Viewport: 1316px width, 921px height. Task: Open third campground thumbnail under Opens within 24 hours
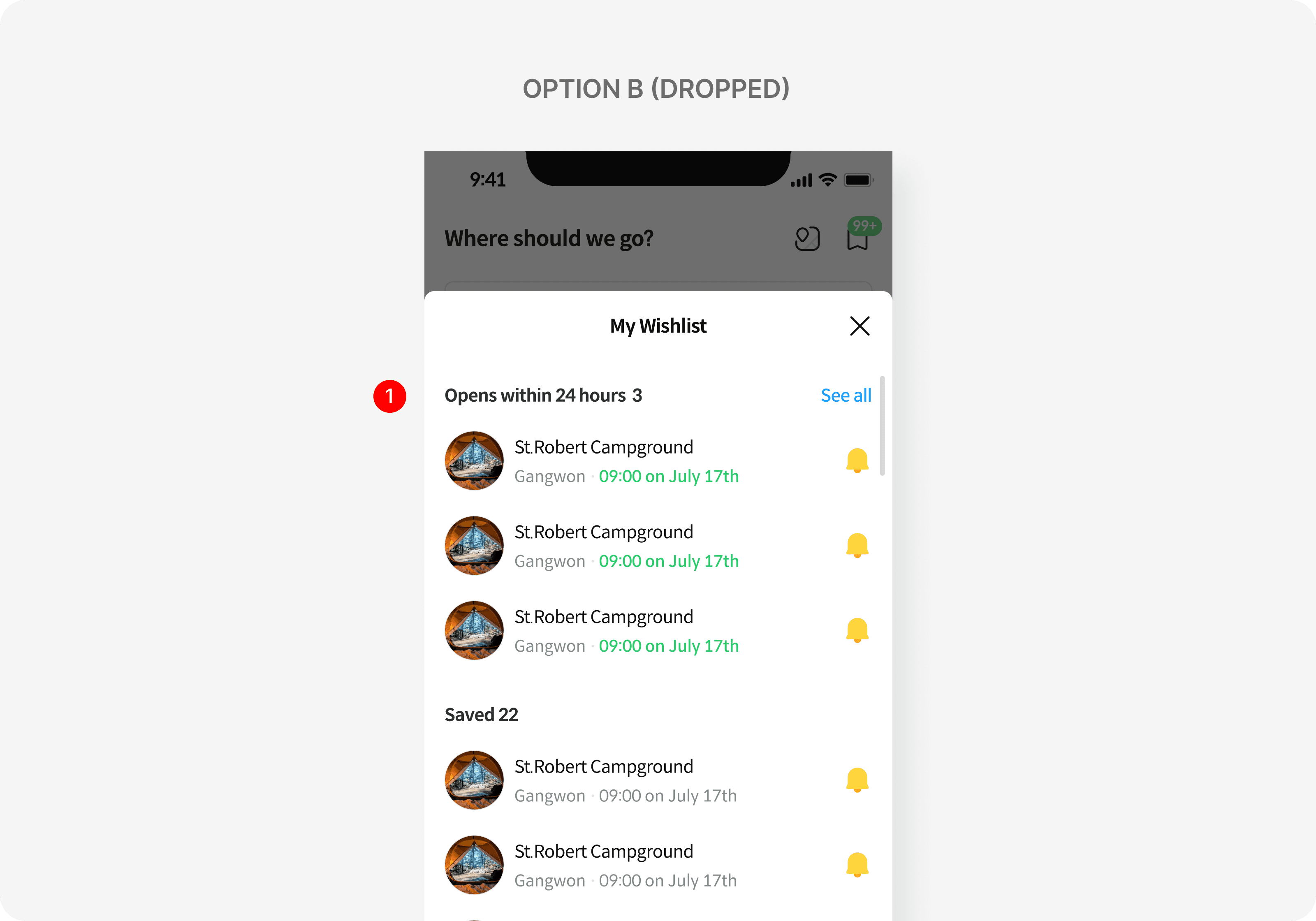474,630
